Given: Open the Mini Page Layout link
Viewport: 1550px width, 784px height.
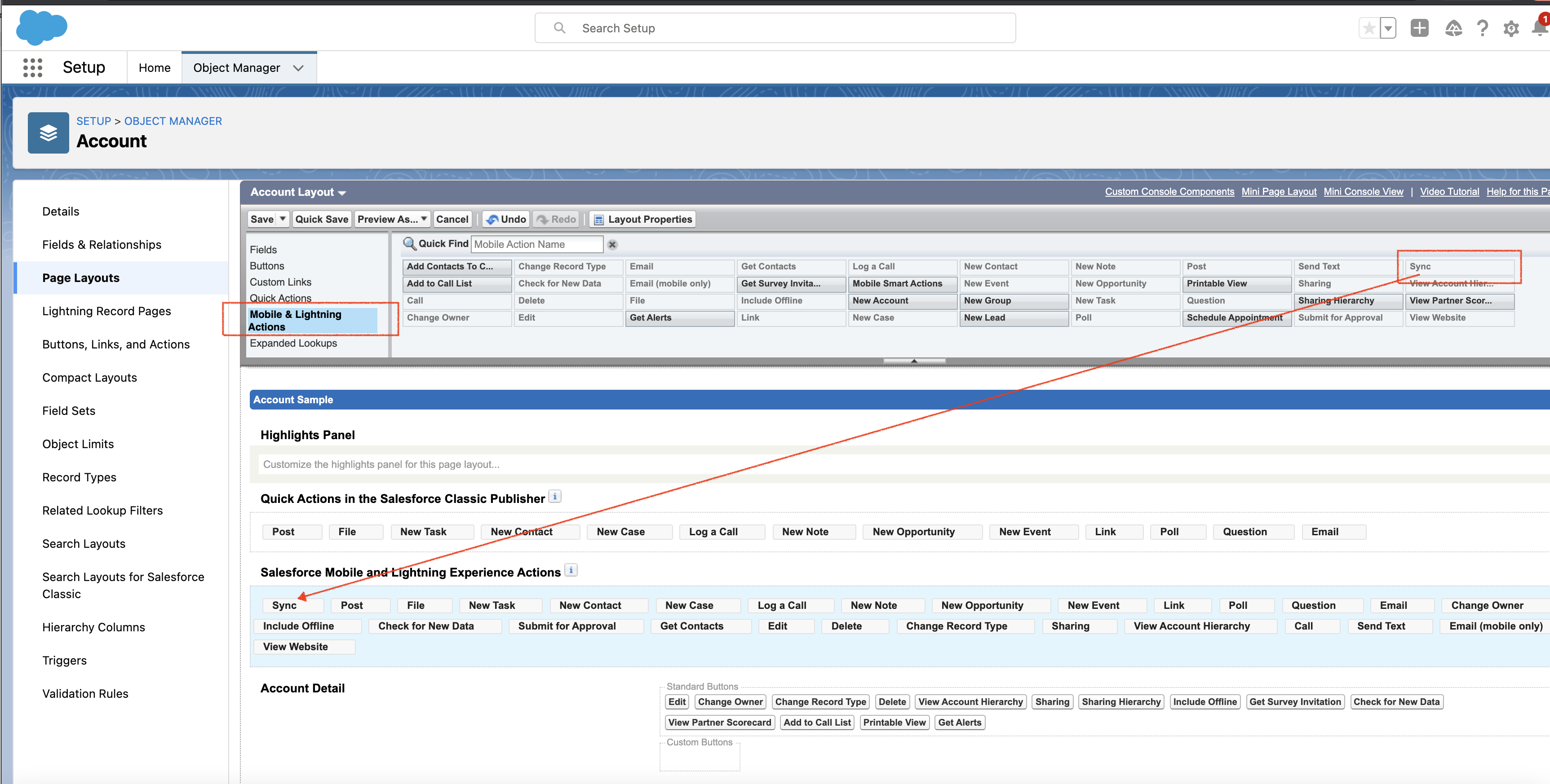Looking at the screenshot, I should click(1279, 191).
